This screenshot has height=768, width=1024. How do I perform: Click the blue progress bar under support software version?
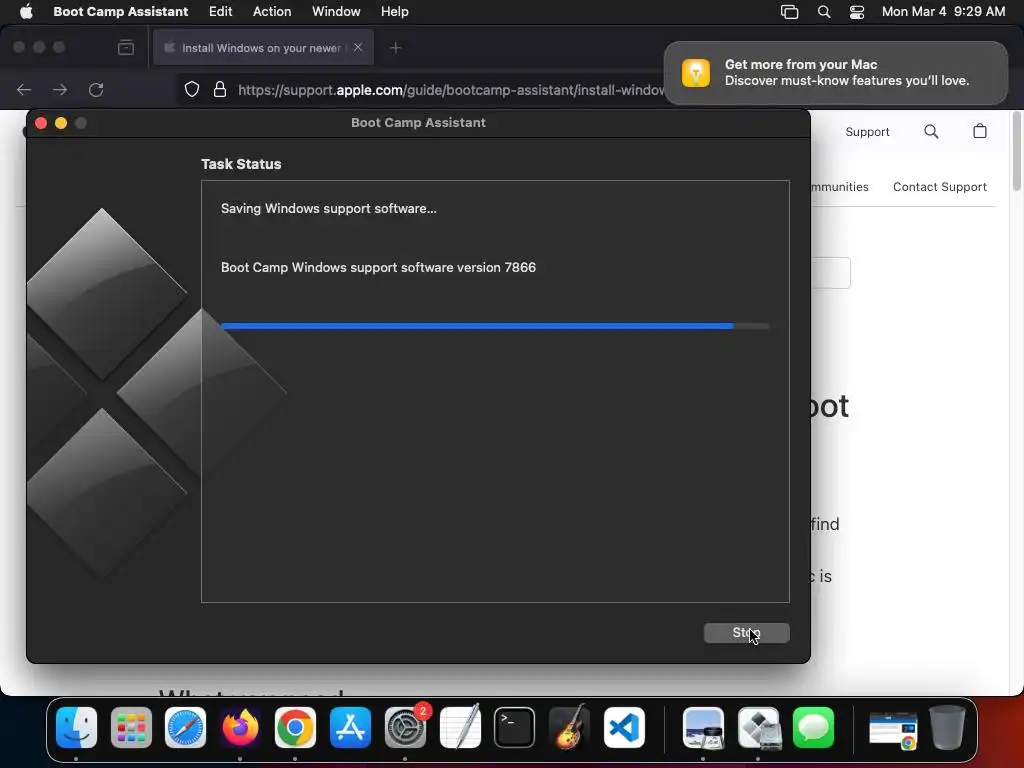pos(495,325)
